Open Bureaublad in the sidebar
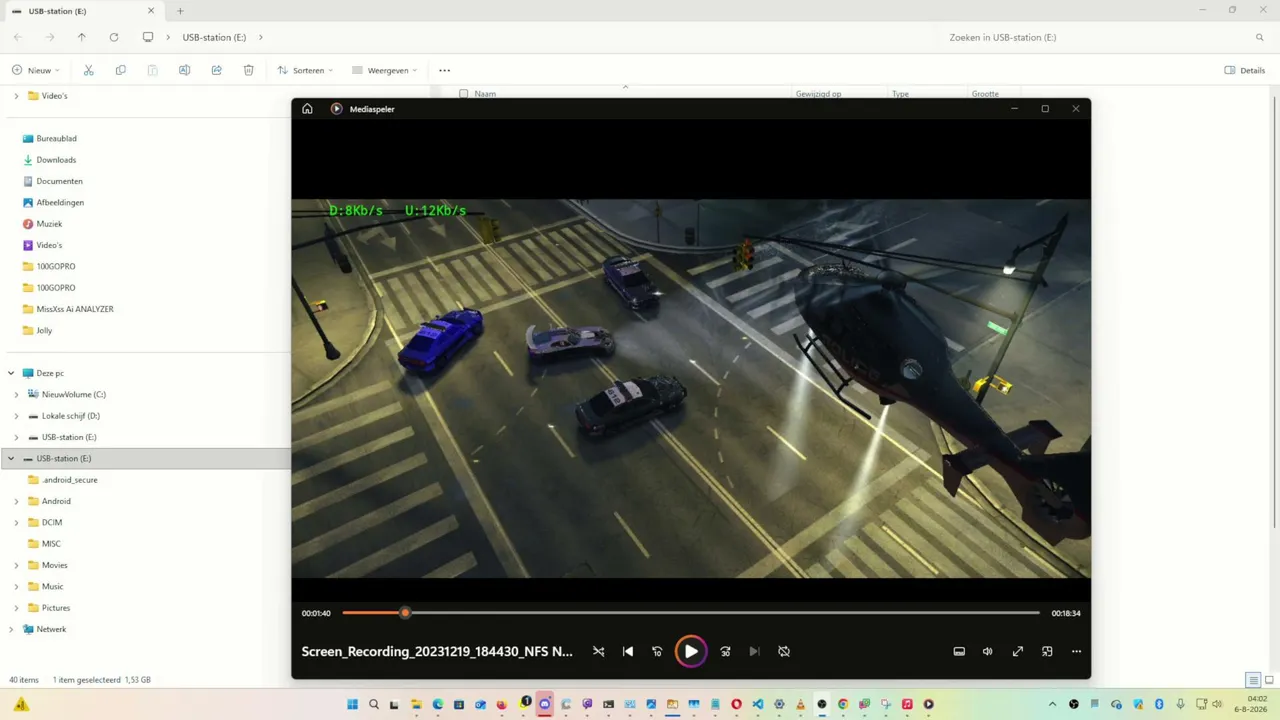 click(x=56, y=138)
